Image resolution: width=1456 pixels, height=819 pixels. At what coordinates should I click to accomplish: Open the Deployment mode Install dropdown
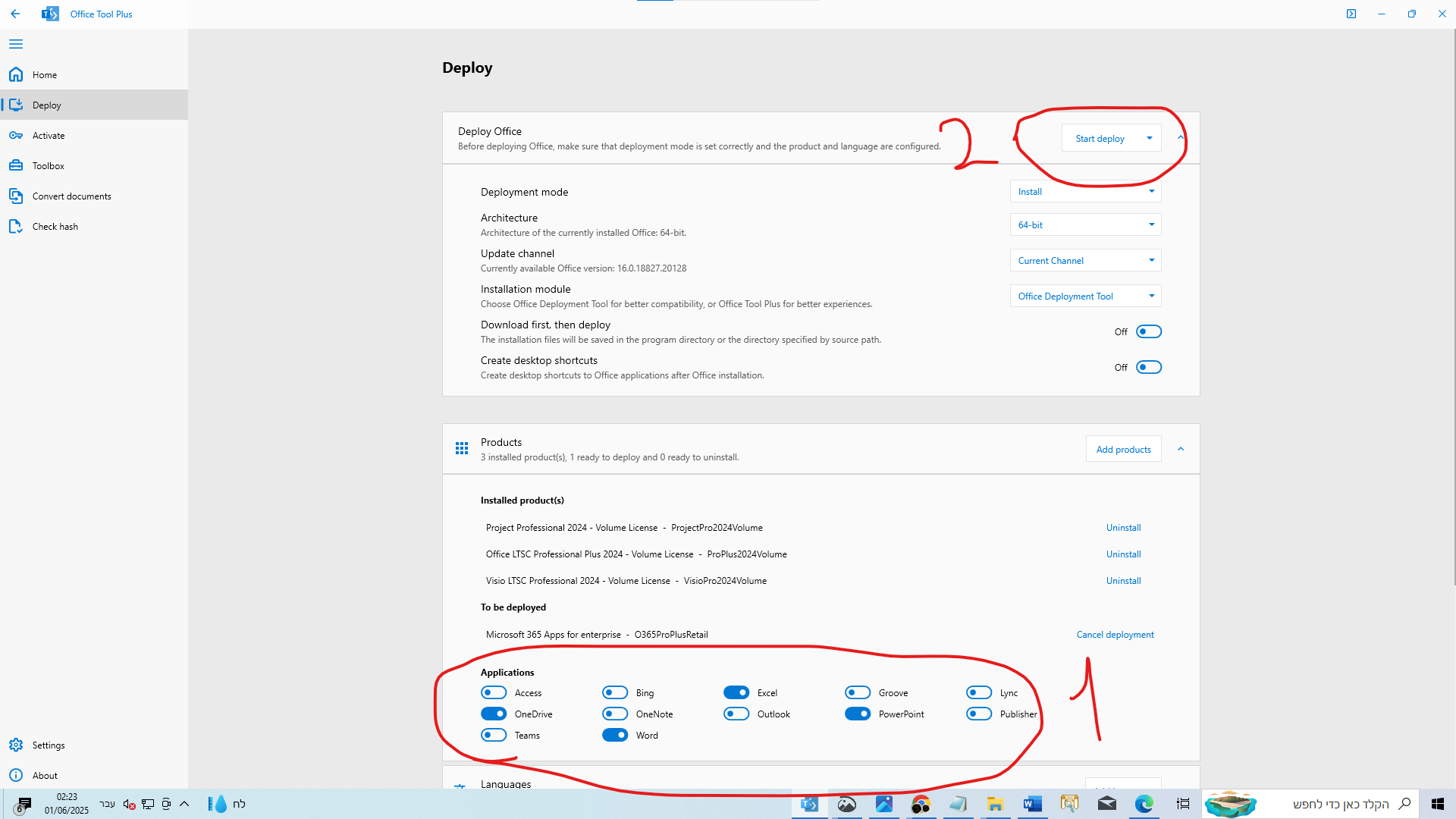tap(1085, 191)
